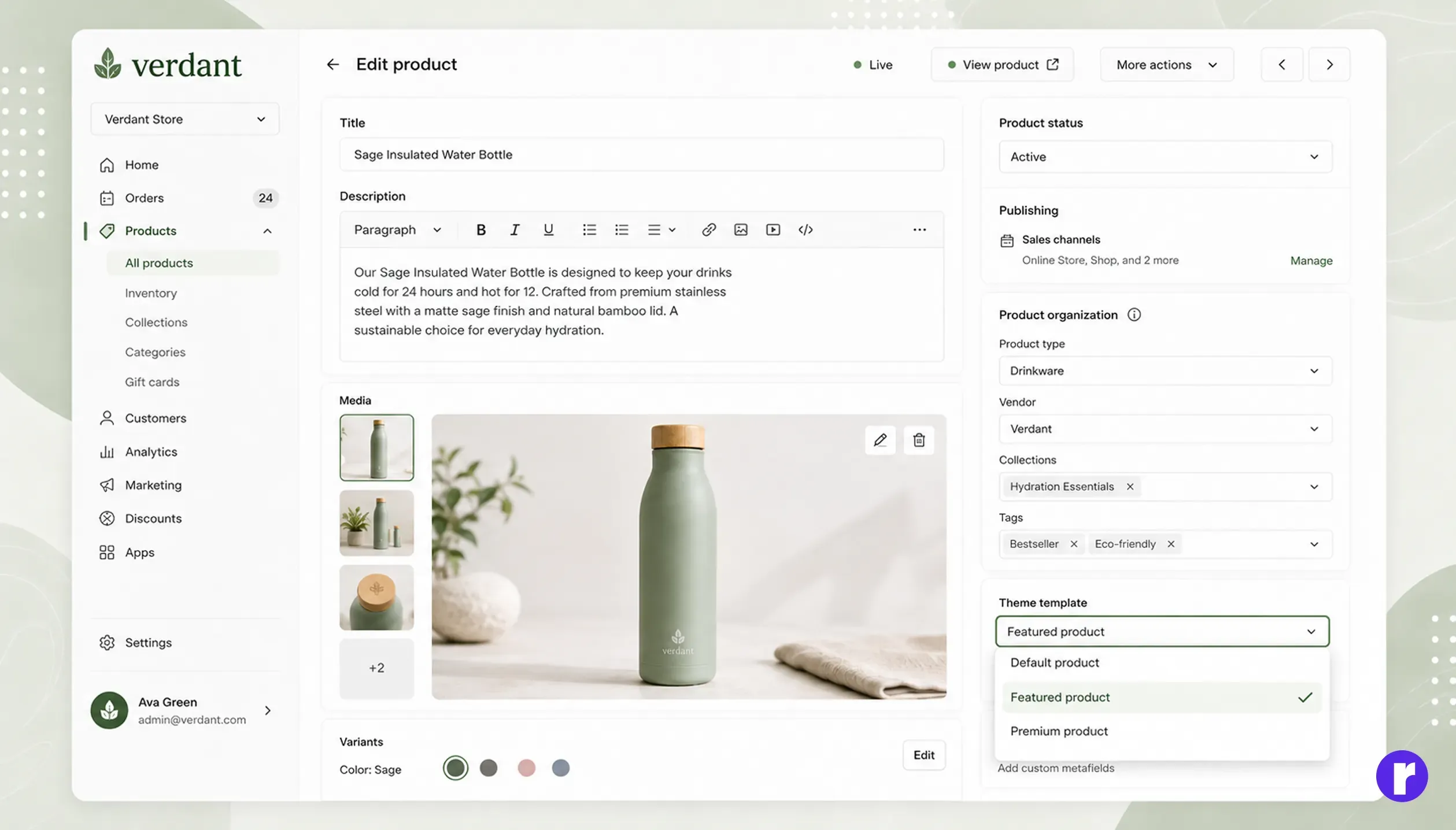Open the Paragraph style dropdown
The width and height of the screenshot is (1456, 830).
click(398, 229)
